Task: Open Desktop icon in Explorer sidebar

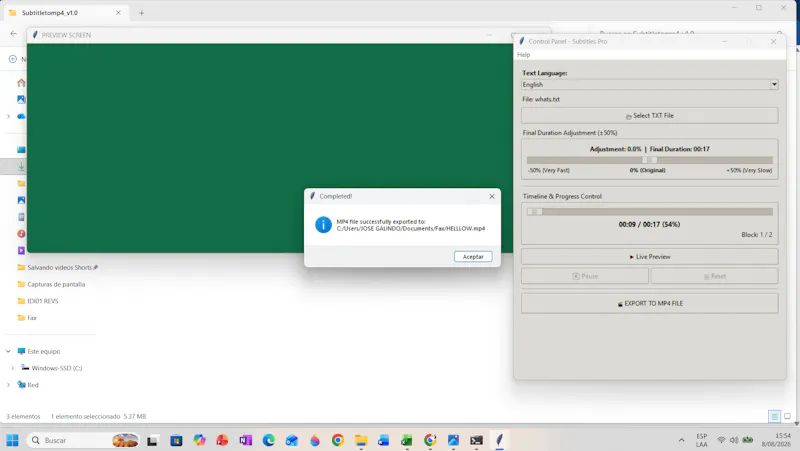Action: (x=21, y=149)
